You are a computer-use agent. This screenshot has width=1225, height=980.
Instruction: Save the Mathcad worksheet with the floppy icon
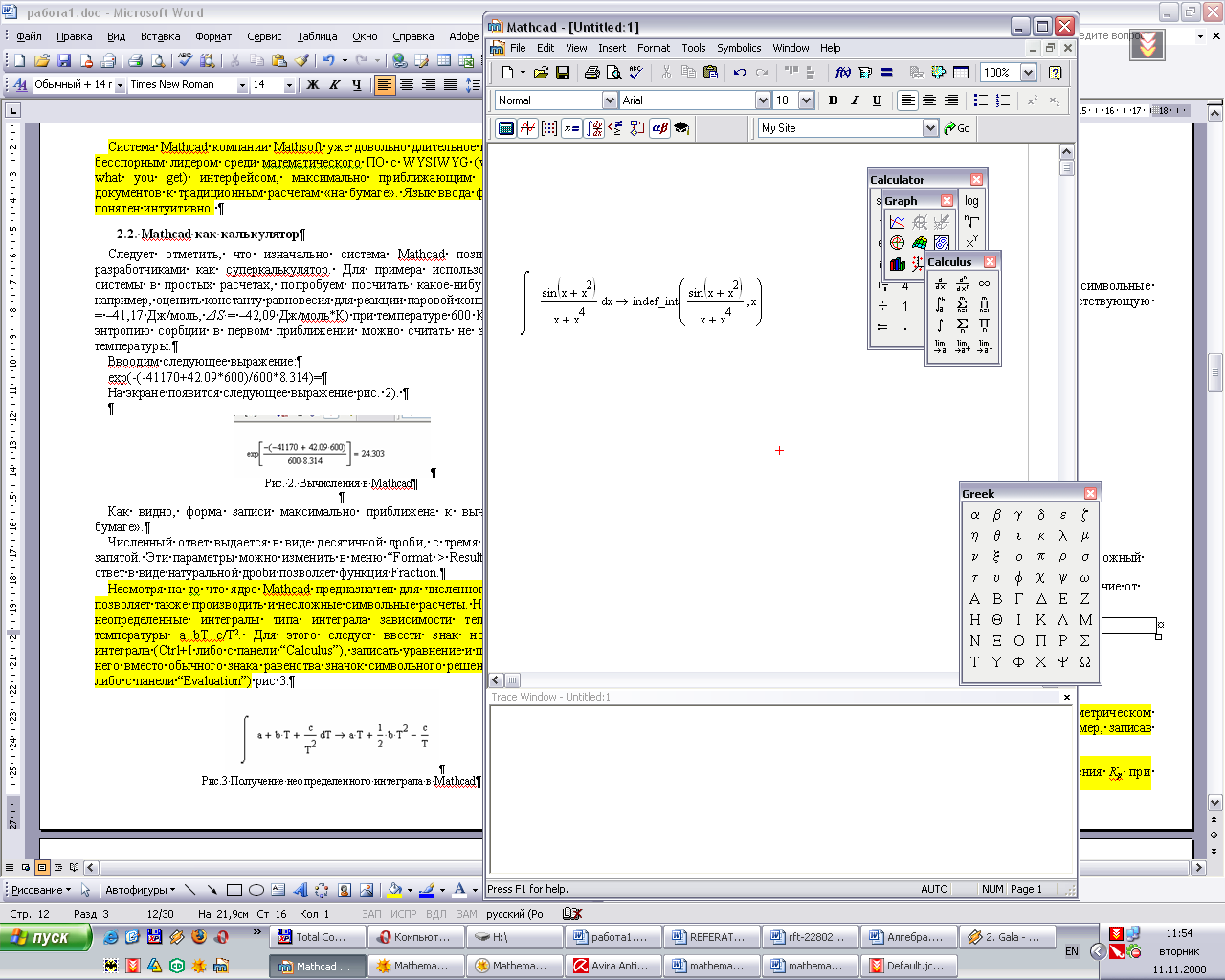(563, 73)
